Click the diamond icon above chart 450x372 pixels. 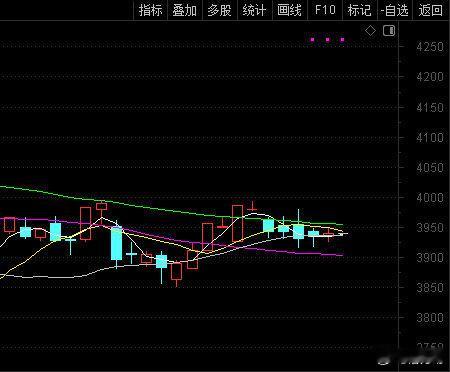(370, 31)
